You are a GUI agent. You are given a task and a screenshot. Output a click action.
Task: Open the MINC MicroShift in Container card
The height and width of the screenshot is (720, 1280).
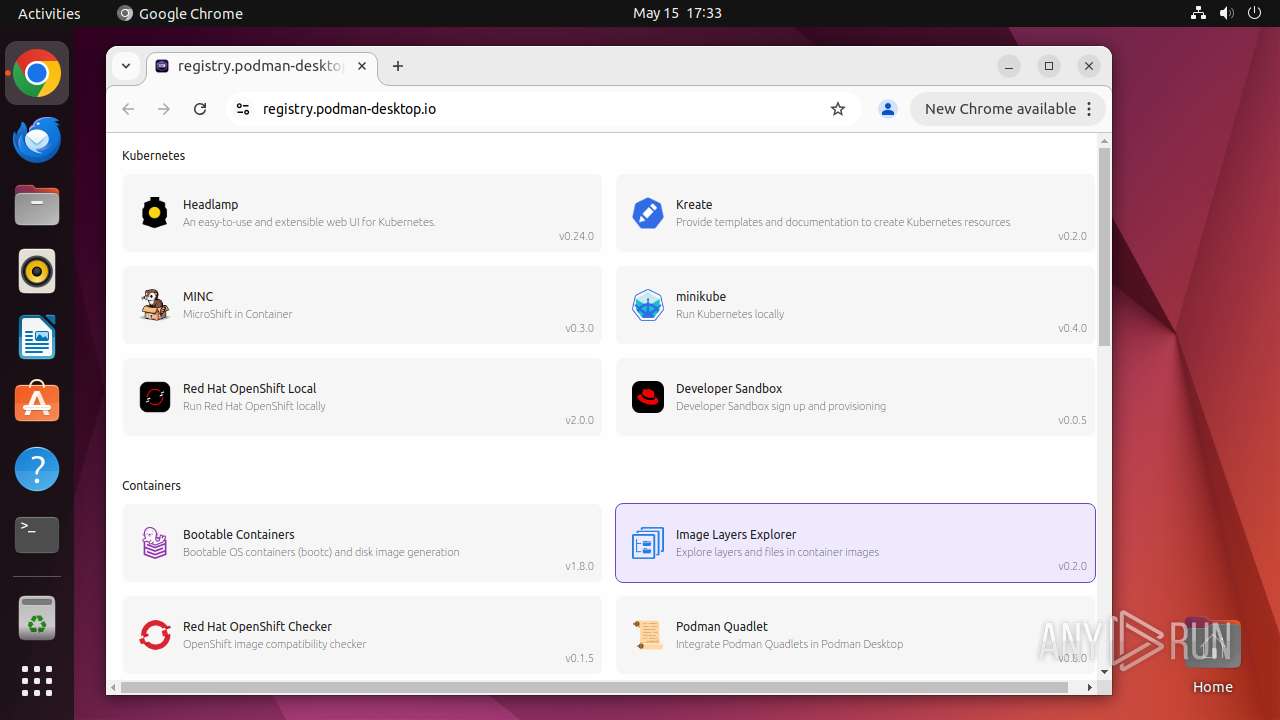(362, 305)
